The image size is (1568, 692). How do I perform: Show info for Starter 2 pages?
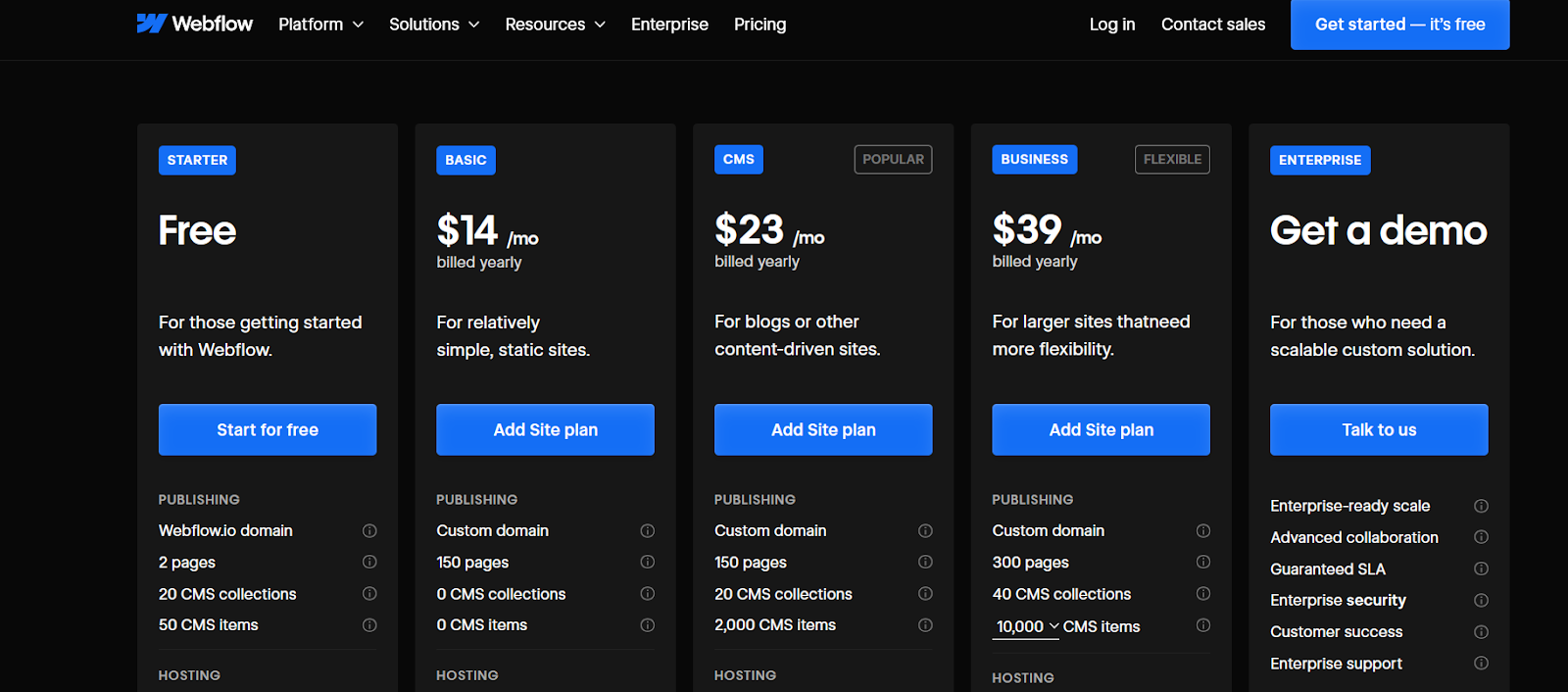point(369,562)
